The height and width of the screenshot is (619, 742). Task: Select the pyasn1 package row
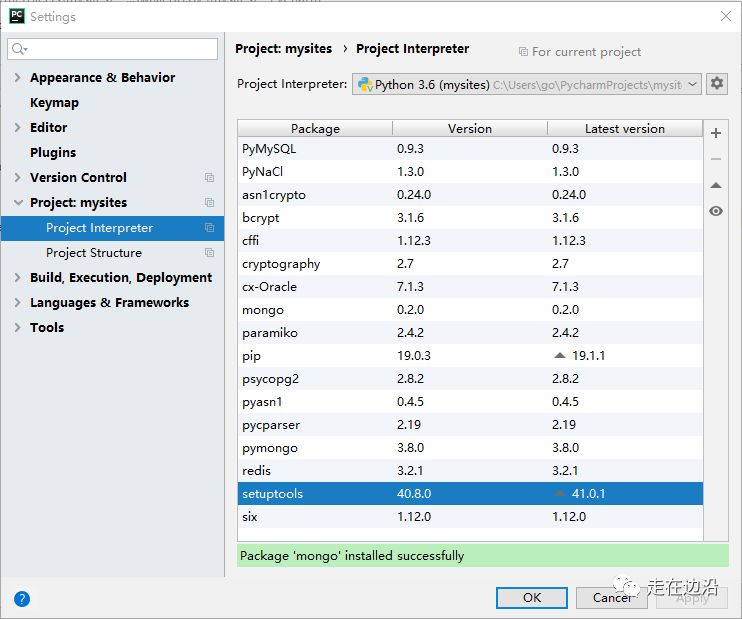470,402
